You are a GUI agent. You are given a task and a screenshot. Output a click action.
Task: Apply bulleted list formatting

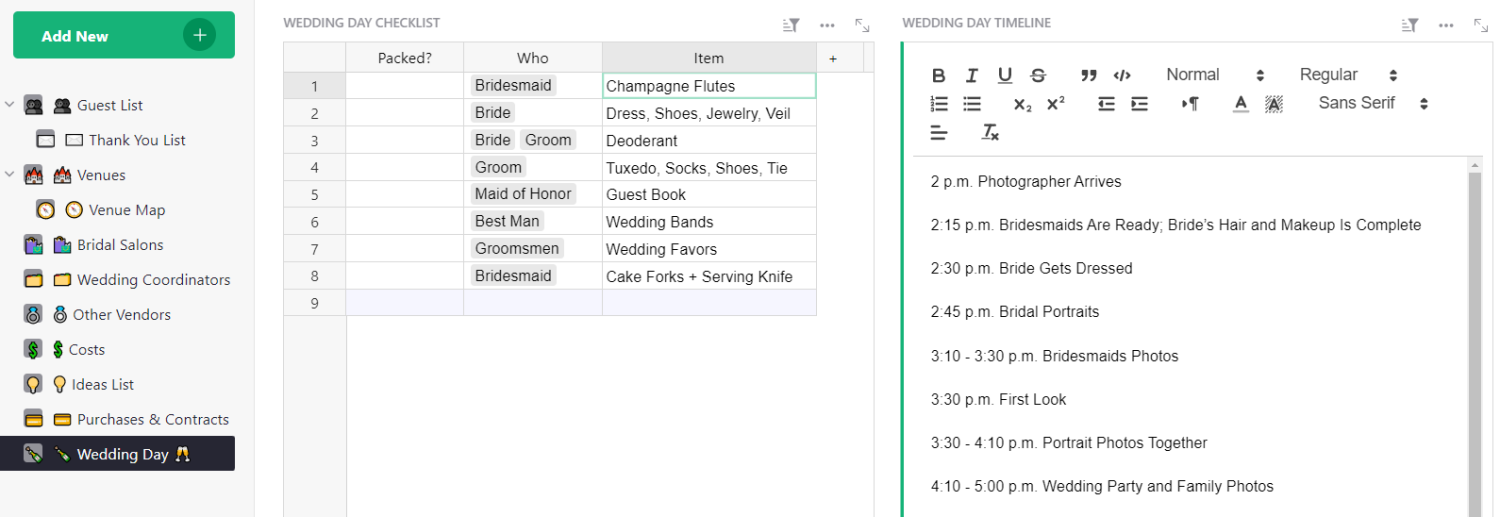(x=971, y=103)
